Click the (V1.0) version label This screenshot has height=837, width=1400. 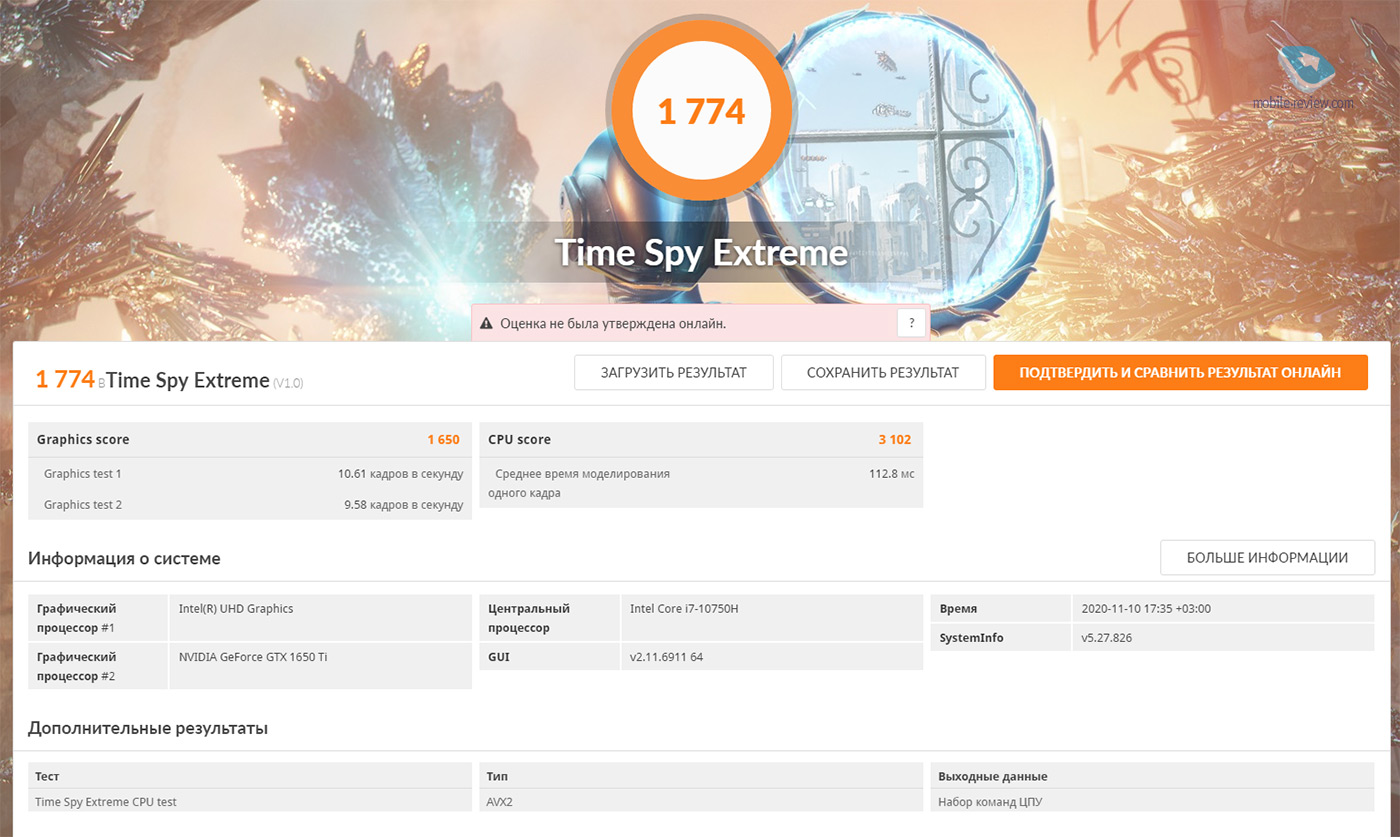point(288,383)
